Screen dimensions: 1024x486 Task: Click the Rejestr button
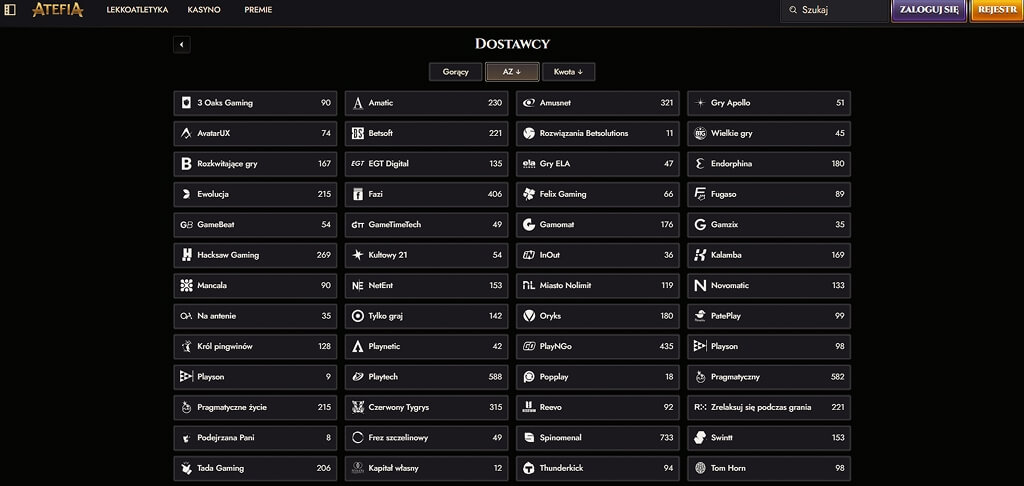(x=997, y=10)
